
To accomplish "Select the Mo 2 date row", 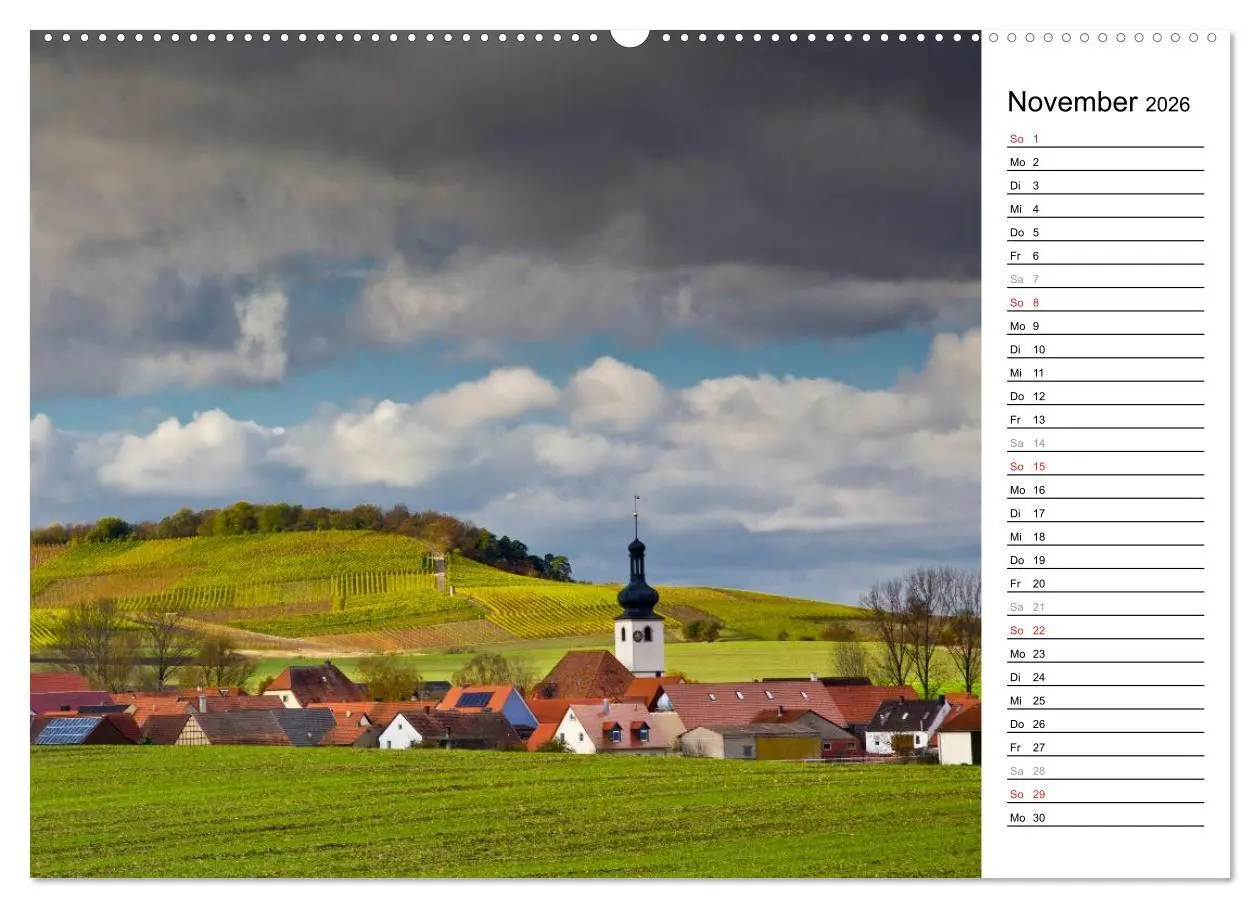I will 1025,161.
